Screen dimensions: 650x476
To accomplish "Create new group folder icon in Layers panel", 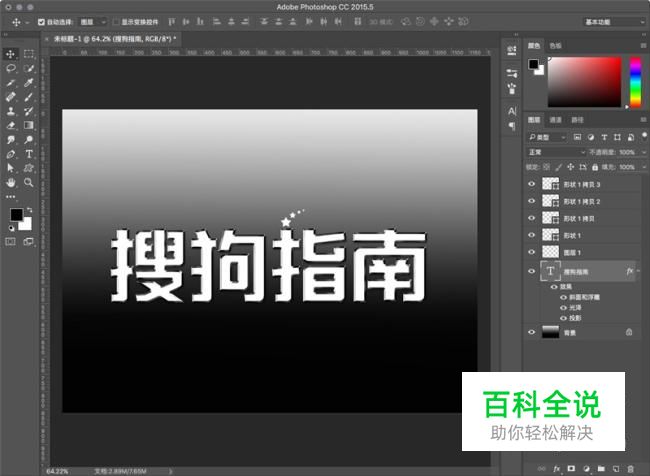I will click(601, 469).
